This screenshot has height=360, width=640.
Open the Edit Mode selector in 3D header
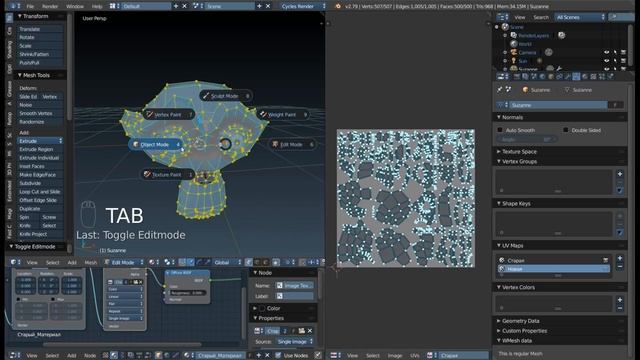click(x=124, y=262)
